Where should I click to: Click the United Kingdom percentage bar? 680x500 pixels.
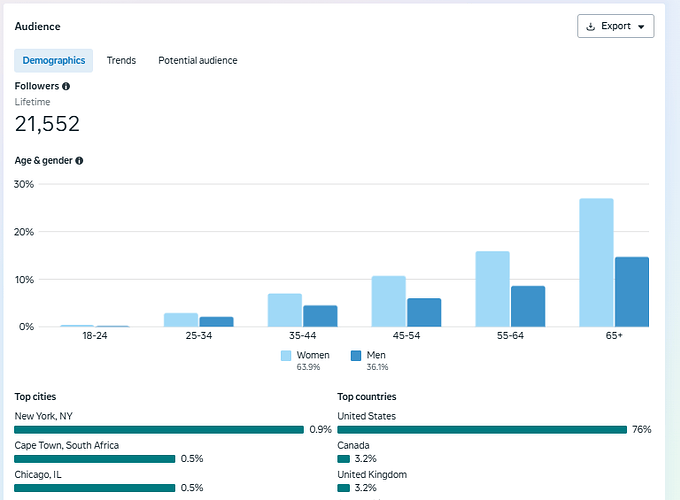[343, 488]
